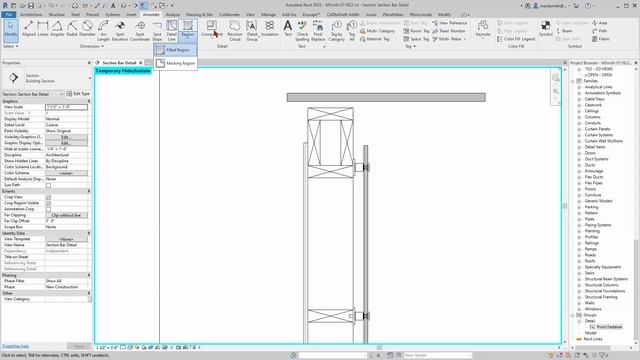
Task: Click the Color Fill Legend button
Action: (516, 39)
